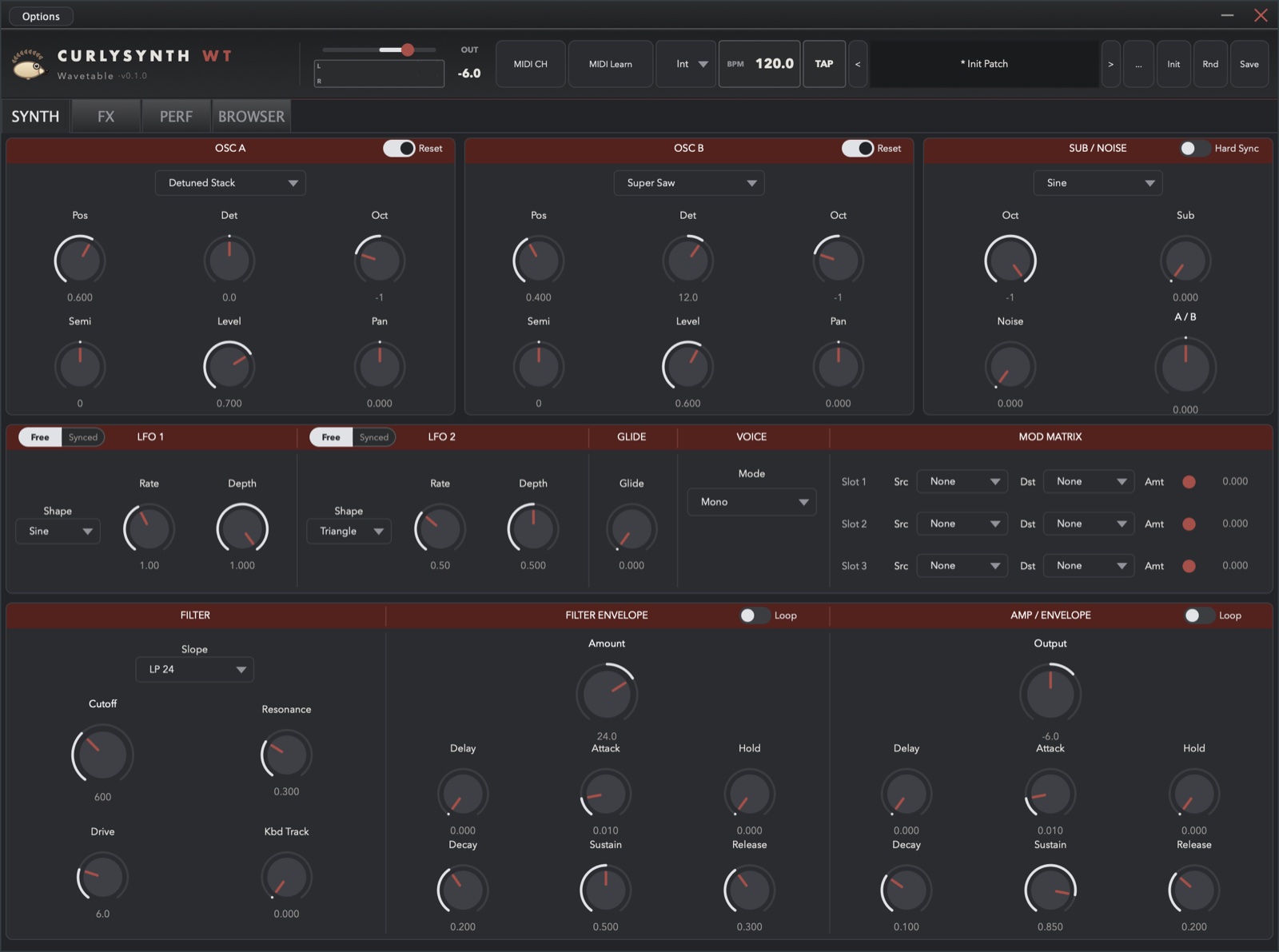Enable Filter Envelope Loop switch
The image size is (1279, 952).
[x=755, y=615]
